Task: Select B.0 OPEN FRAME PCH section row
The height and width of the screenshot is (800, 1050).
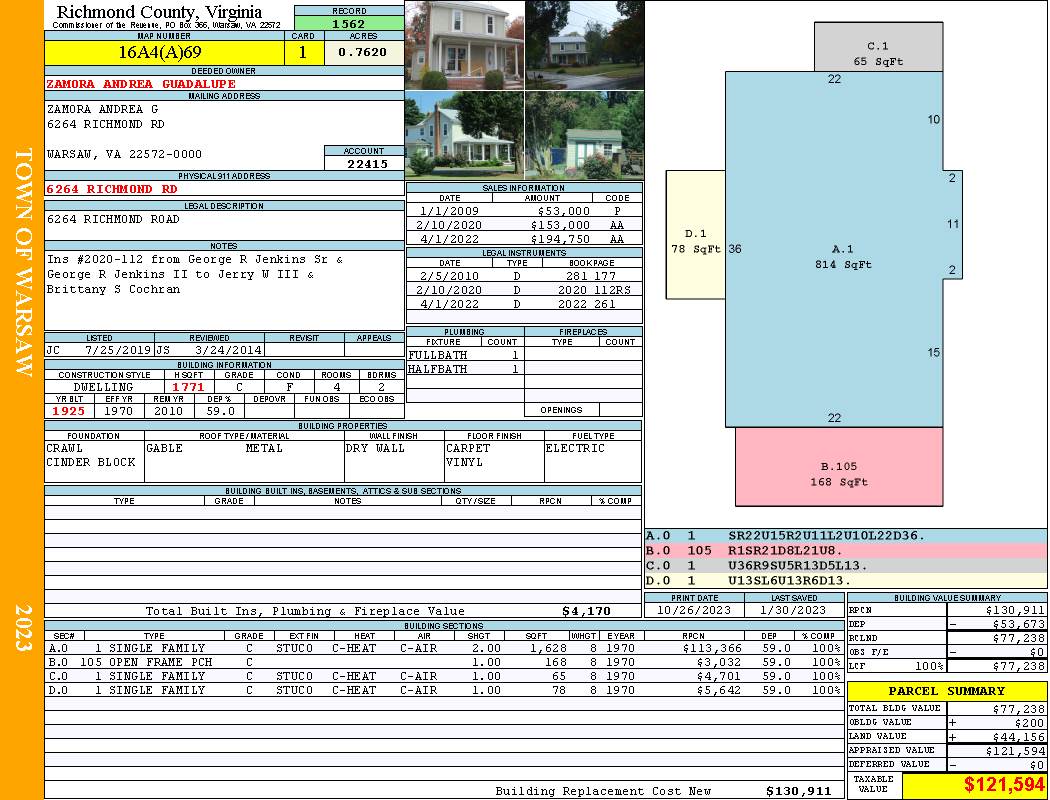Action: pos(443,662)
